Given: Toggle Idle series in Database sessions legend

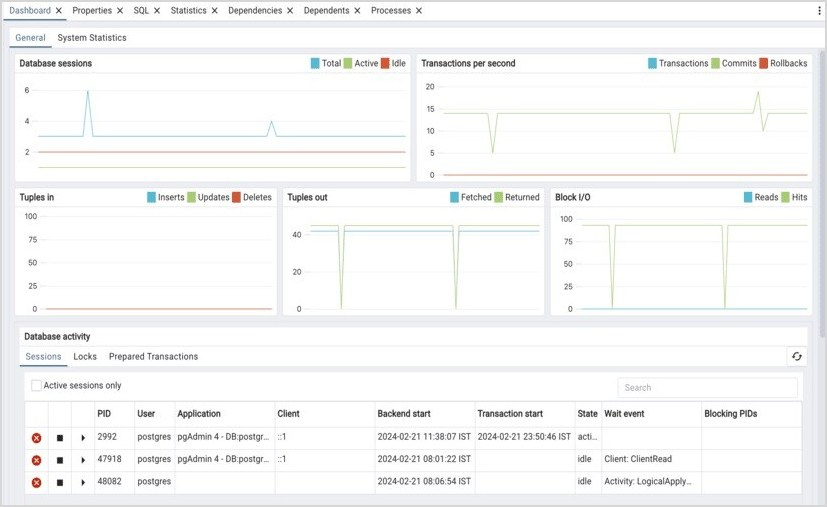Looking at the screenshot, I should 393,63.
